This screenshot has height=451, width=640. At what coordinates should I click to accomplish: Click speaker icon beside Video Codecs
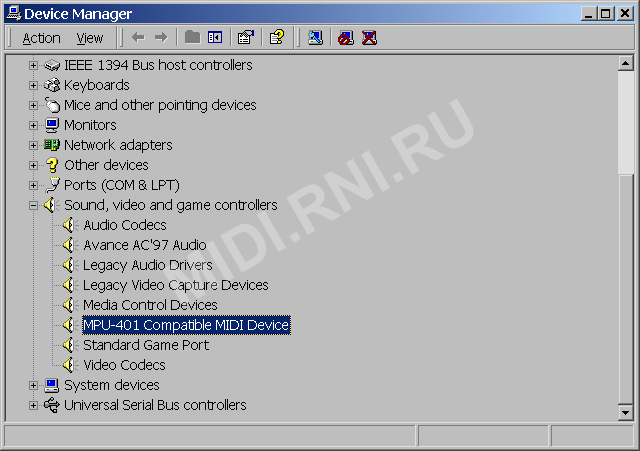click(x=71, y=365)
